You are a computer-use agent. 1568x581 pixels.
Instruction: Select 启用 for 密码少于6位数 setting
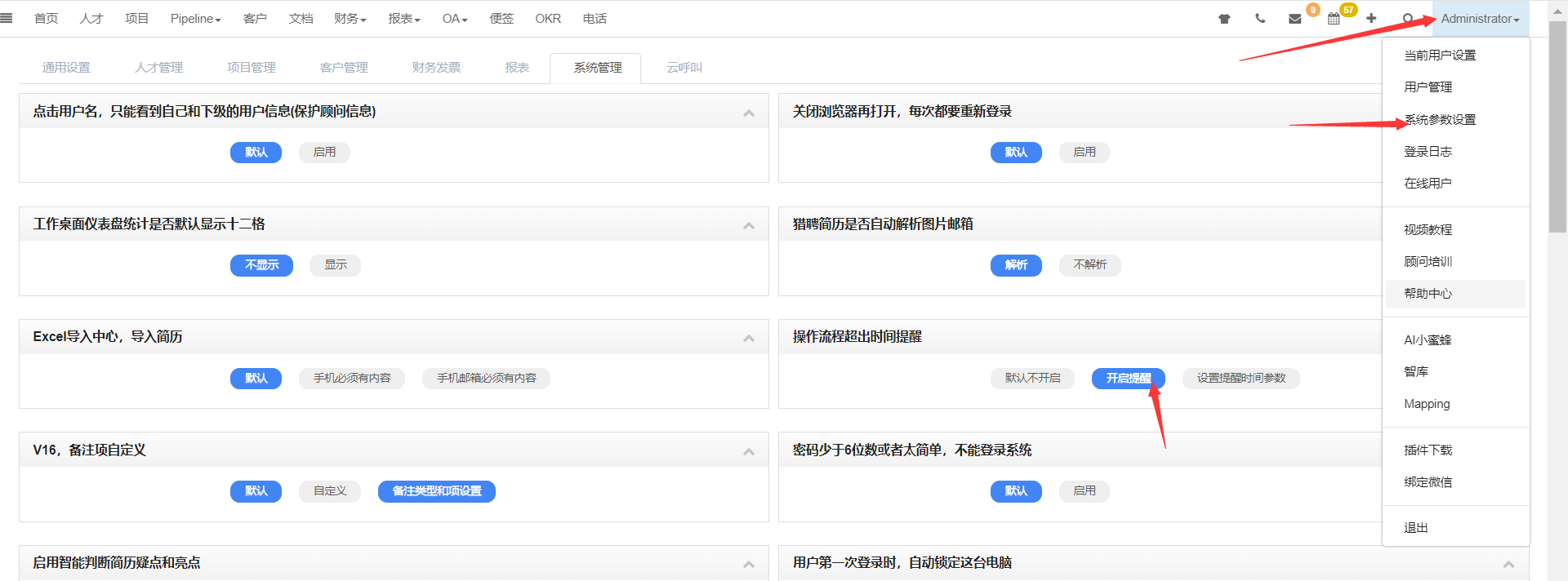pyautogui.click(x=1085, y=491)
